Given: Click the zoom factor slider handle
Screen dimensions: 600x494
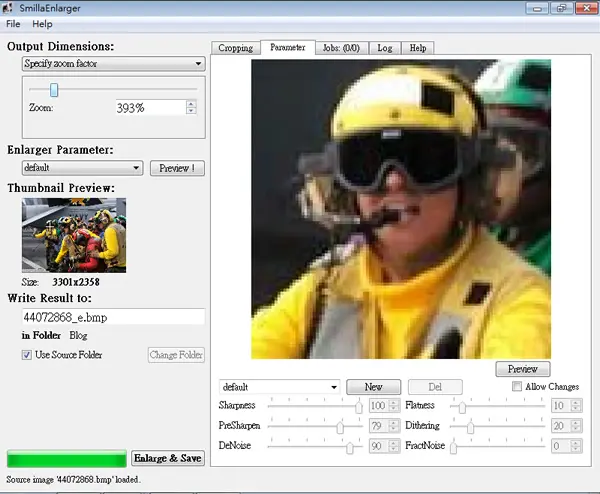Looking at the screenshot, I should 54,90.
